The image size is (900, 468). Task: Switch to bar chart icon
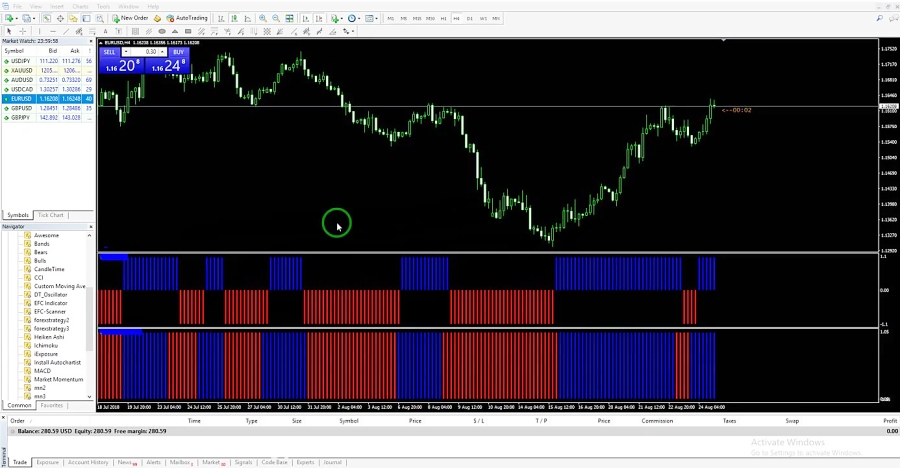click(222, 18)
